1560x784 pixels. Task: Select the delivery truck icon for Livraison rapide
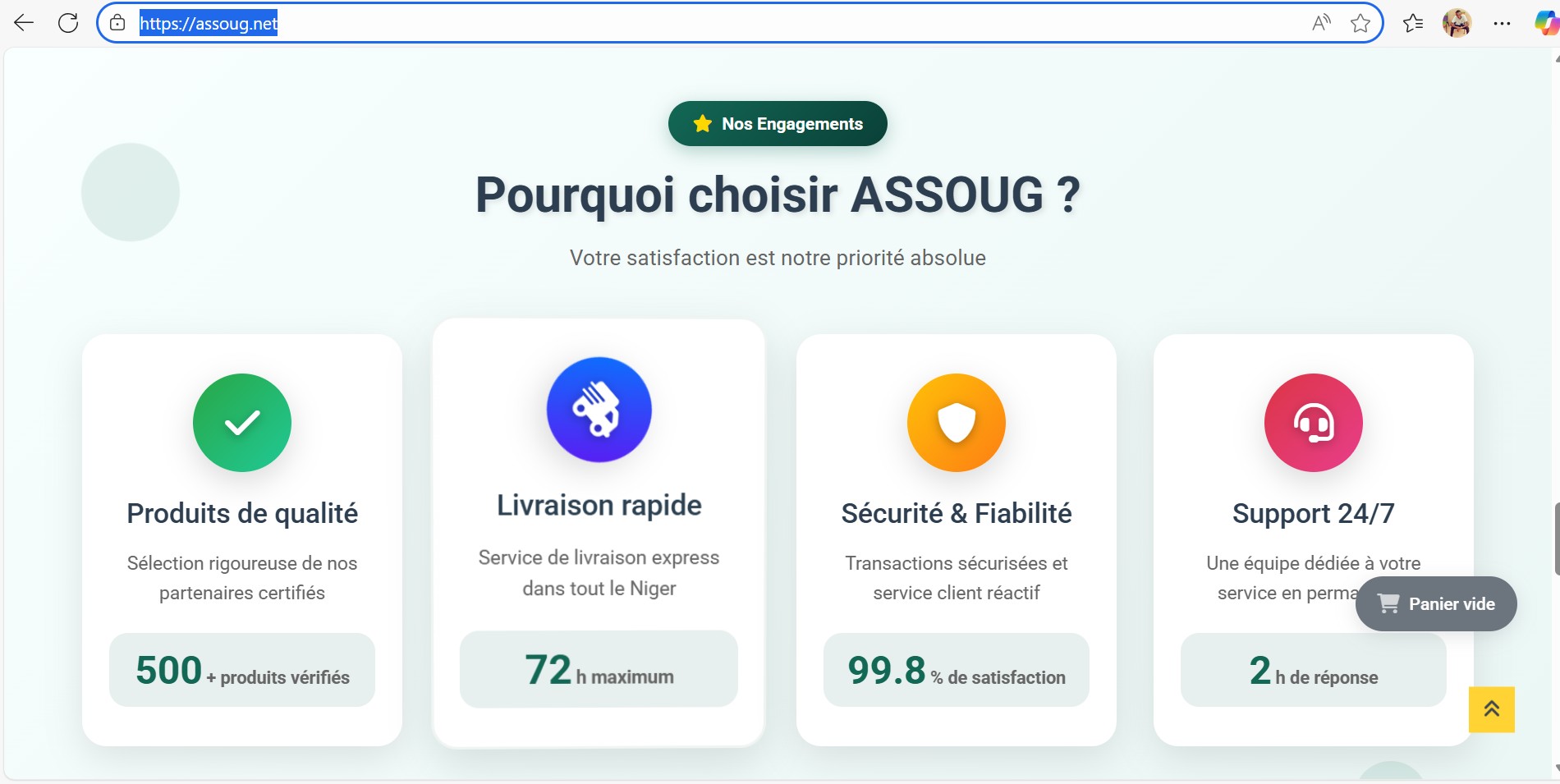click(599, 409)
